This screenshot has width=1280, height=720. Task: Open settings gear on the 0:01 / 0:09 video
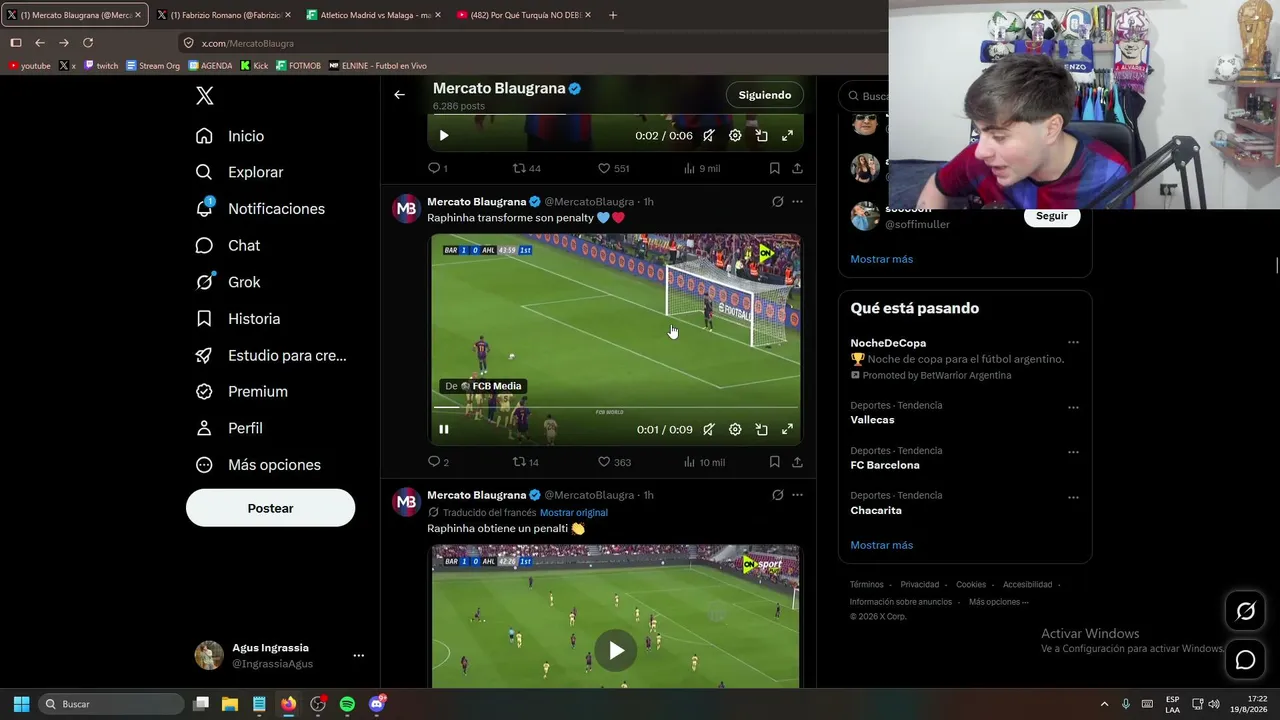[x=735, y=430]
